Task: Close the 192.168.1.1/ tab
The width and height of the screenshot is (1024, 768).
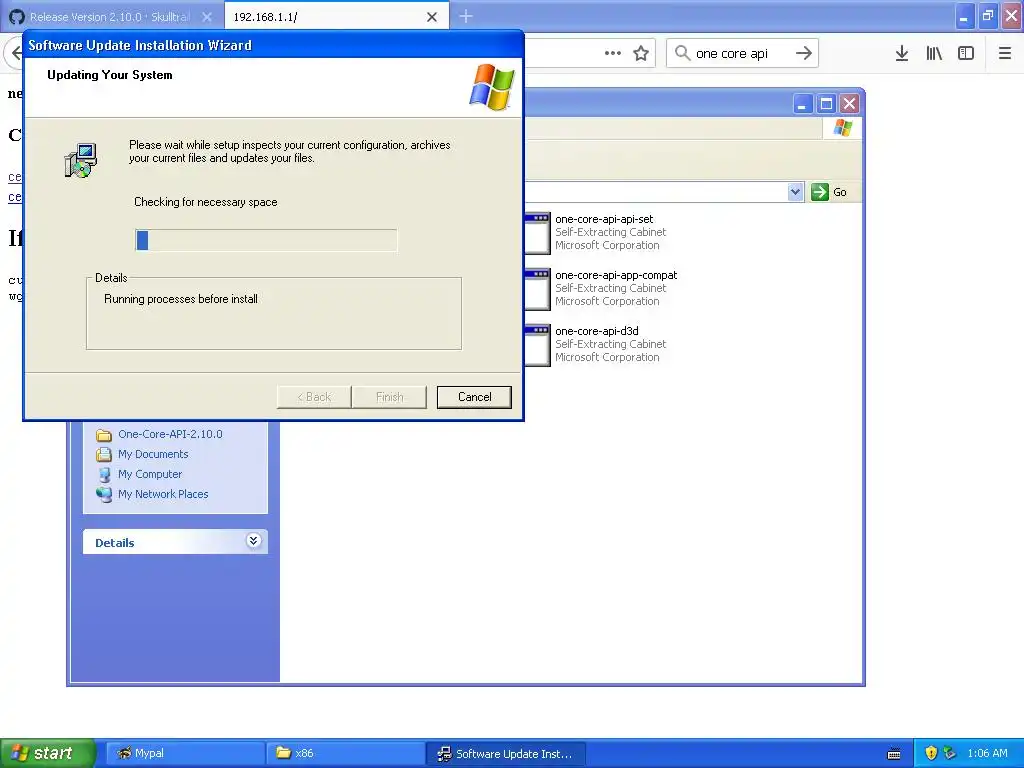Action: pos(432,17)
